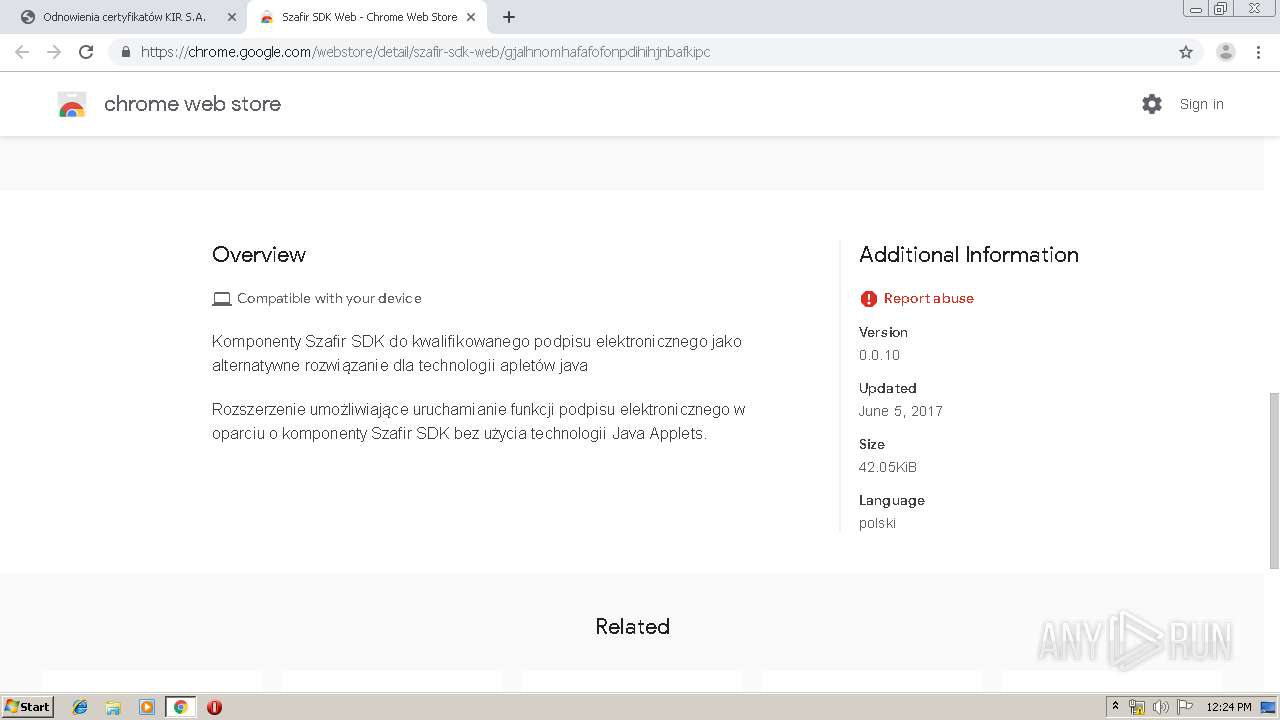Open the Windows Start menu
The image size is (1280, 720).
tap(28, 706)
